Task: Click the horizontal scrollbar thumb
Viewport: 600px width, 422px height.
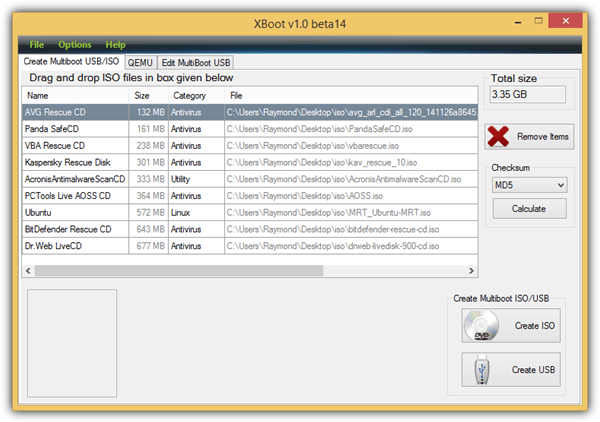Action: point(179,271)
